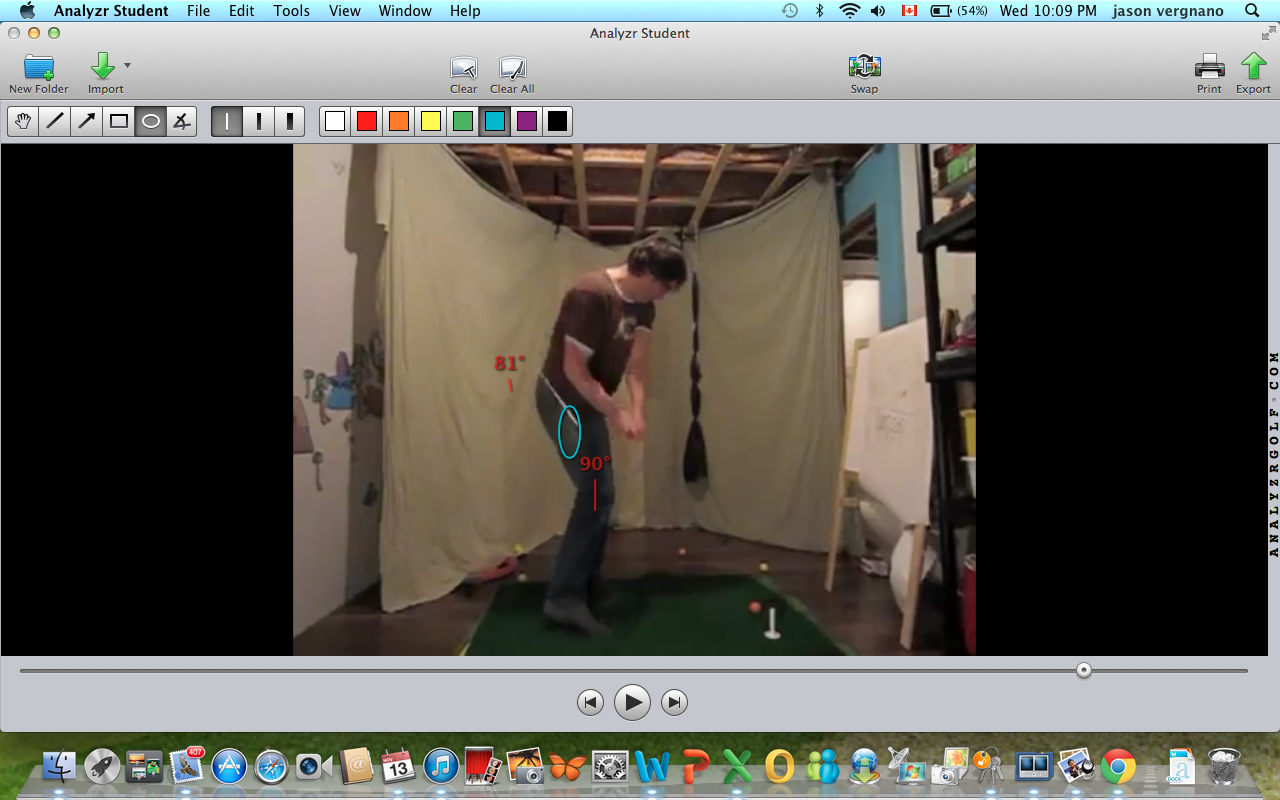Select the line drawing tool
The image size is (1280, 800).
pyautogui.click(x=55, y=121)
